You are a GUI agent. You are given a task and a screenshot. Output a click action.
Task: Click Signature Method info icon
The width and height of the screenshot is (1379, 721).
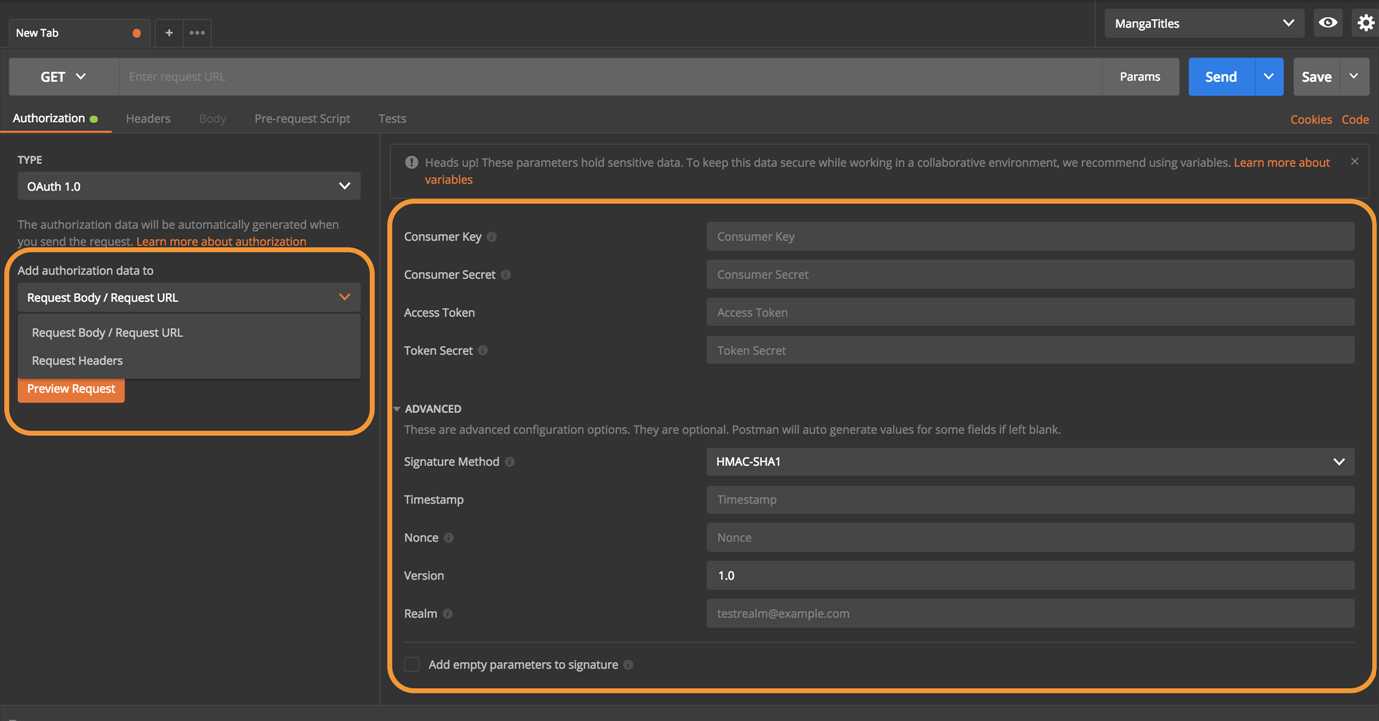click(x=510, y=462)
